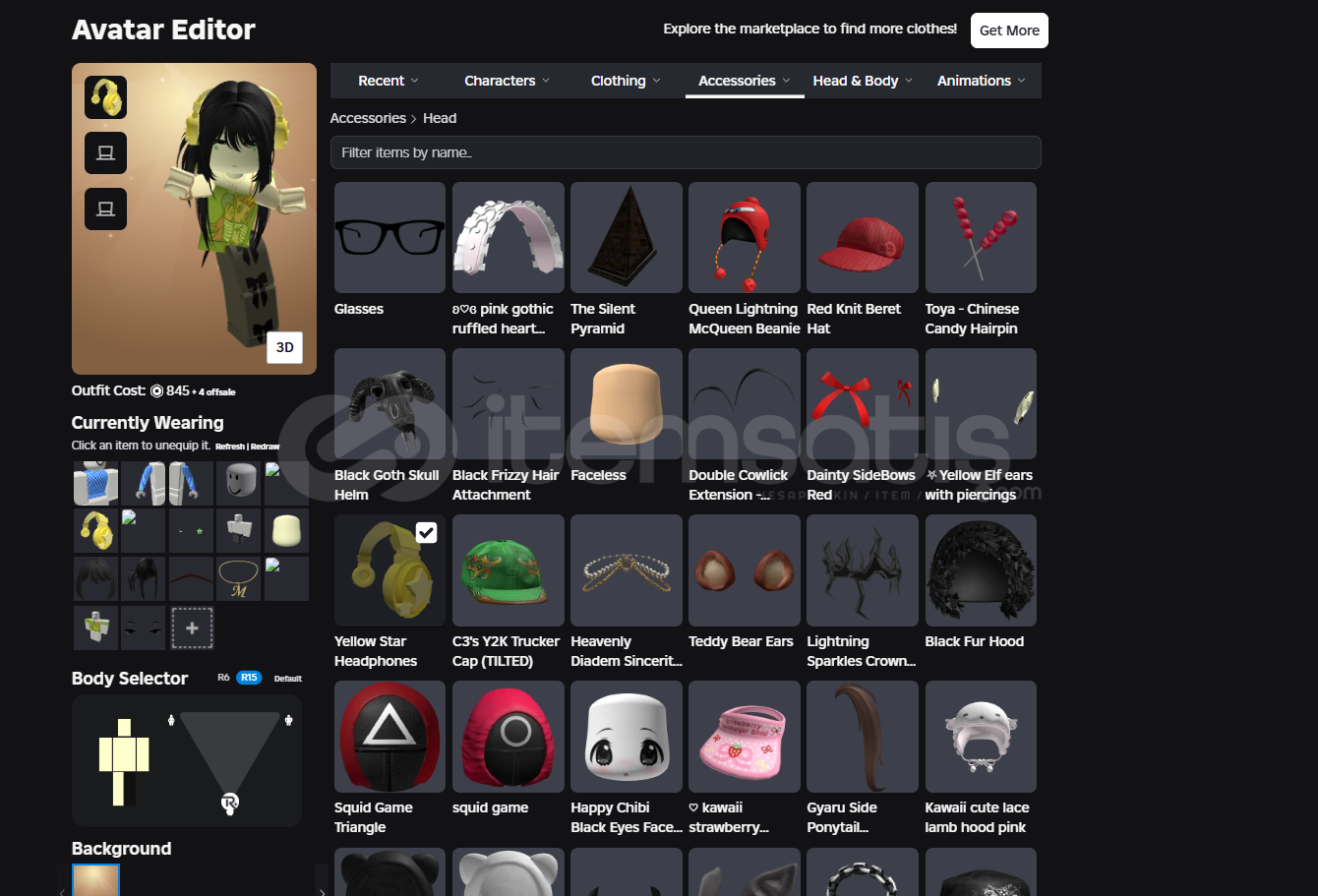
Task: Open the Recent dropdown menu
Action: pyautogui.click(x=389, y=81)
